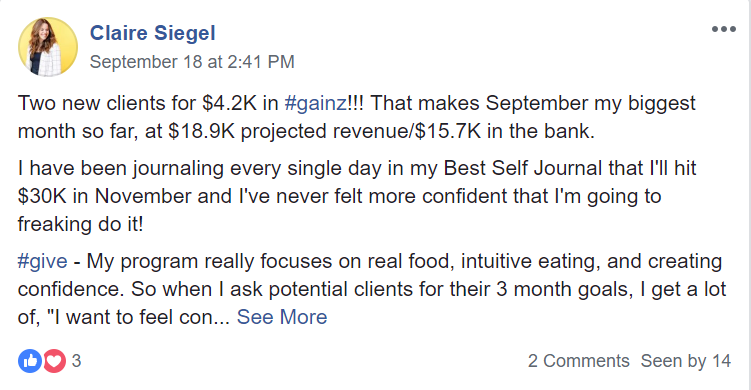
Task: Open Claire Siegel's profile picture
Action: [x=48, y=47]
